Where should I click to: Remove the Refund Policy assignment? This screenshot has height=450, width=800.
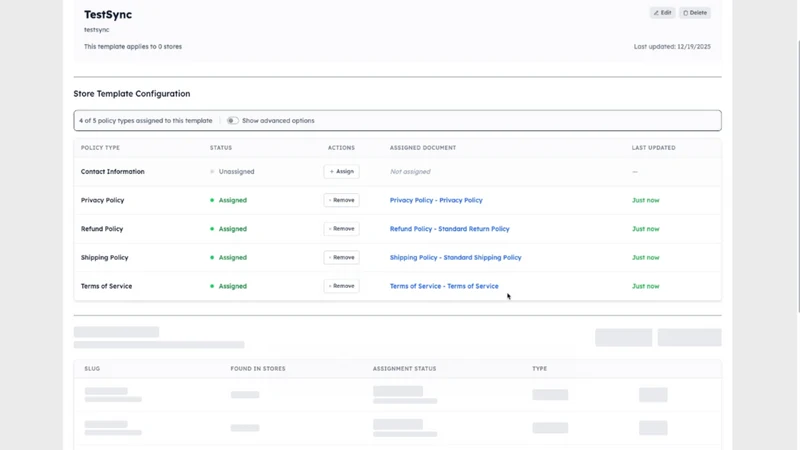pyautogui.click(x=341, y=229)
